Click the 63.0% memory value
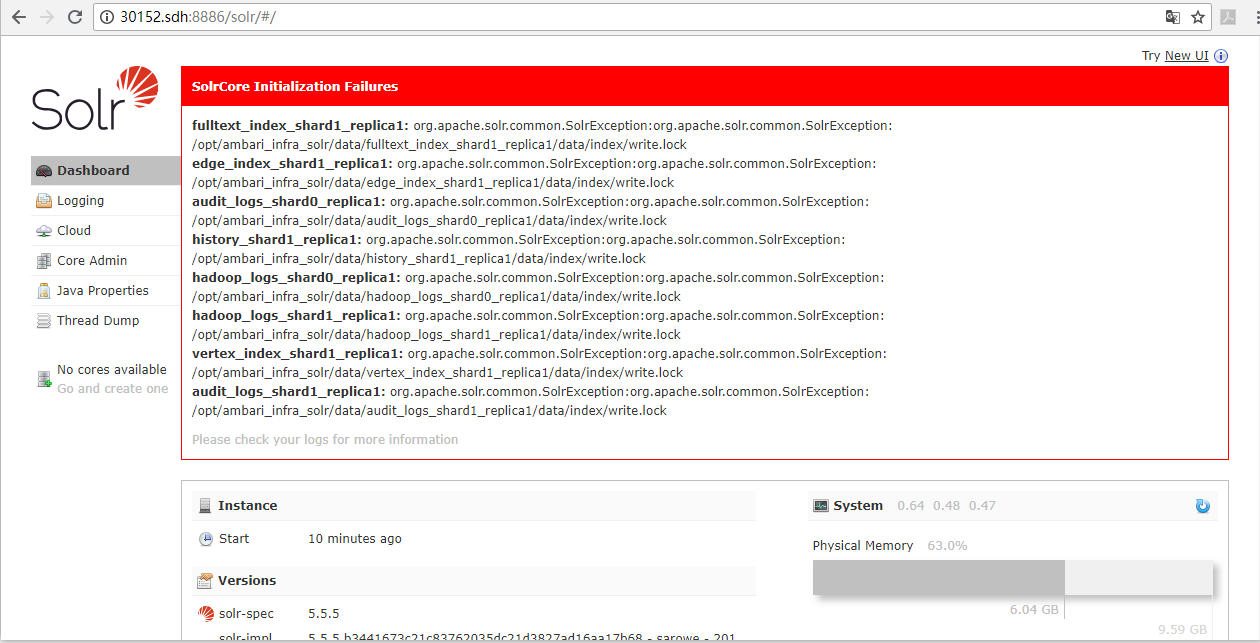1260x643 pixels. [947, 546]
